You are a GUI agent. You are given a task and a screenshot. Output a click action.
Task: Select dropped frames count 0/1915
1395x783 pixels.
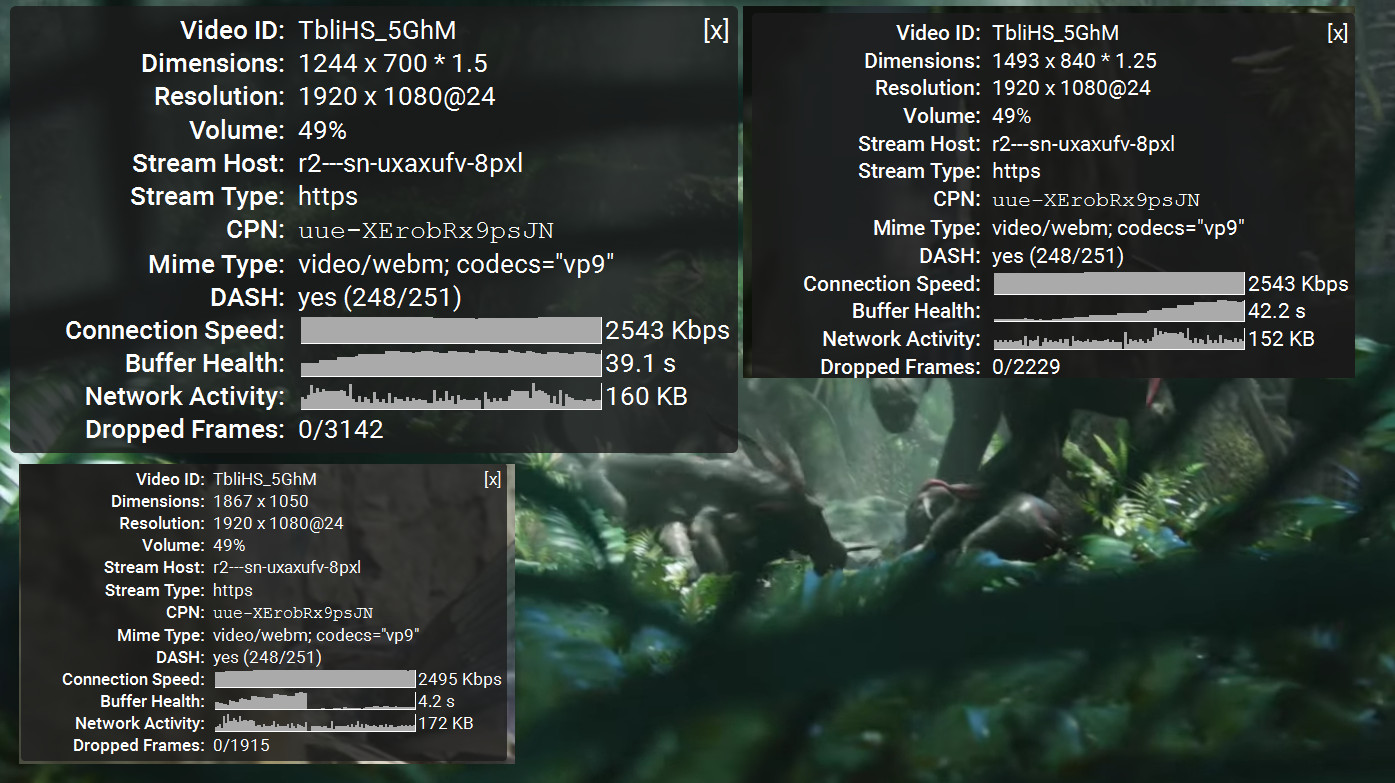(242, 745)
